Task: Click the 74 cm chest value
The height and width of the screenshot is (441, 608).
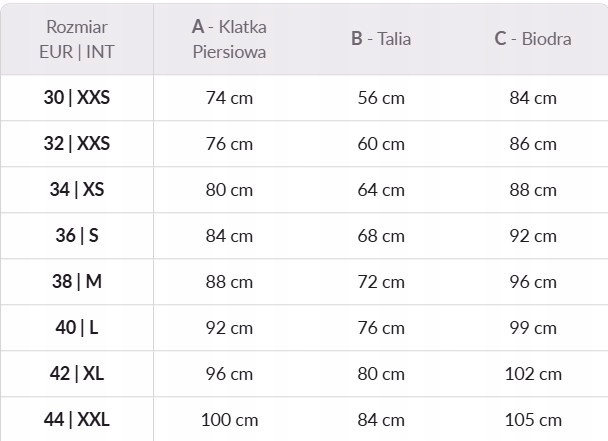Action: (229, 98)
